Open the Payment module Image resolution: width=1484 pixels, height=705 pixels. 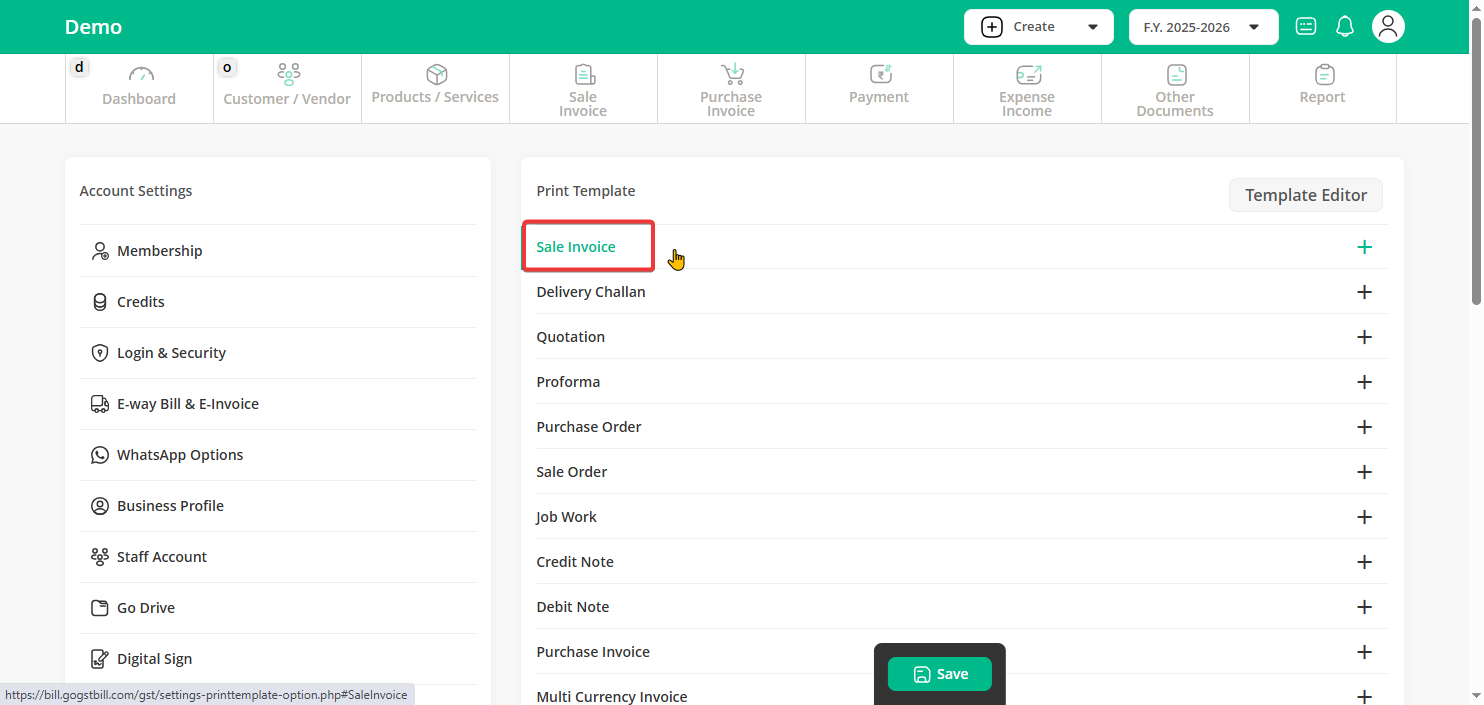coord(879,86)
